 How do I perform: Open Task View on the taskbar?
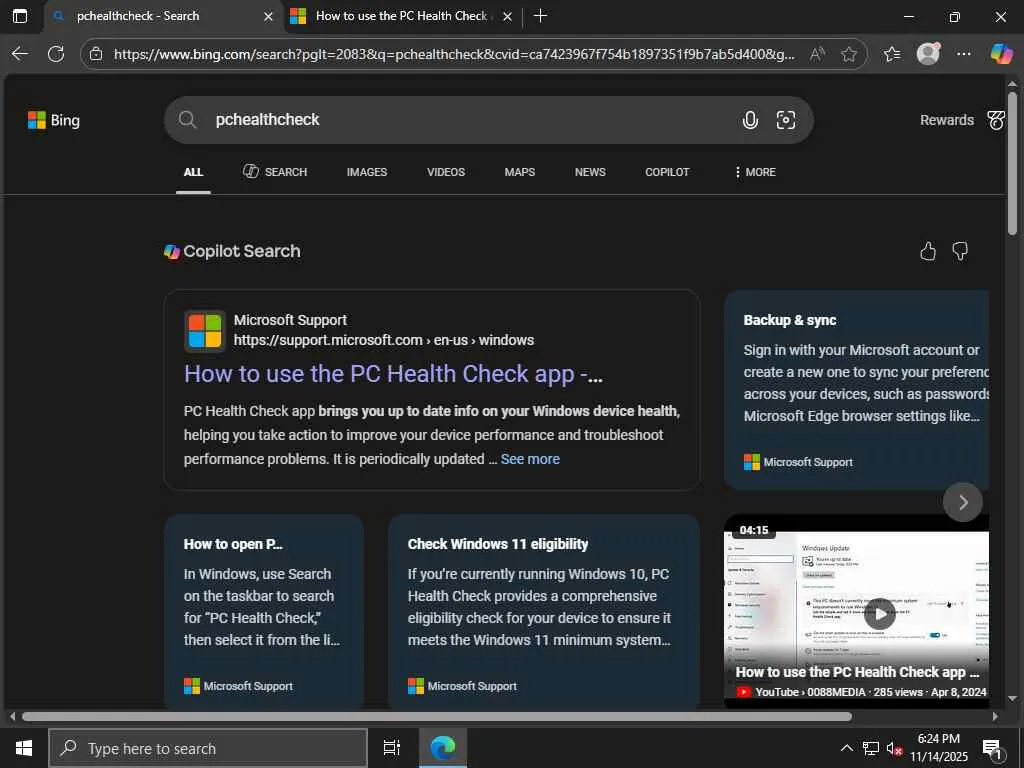click(x=392, y=748)
